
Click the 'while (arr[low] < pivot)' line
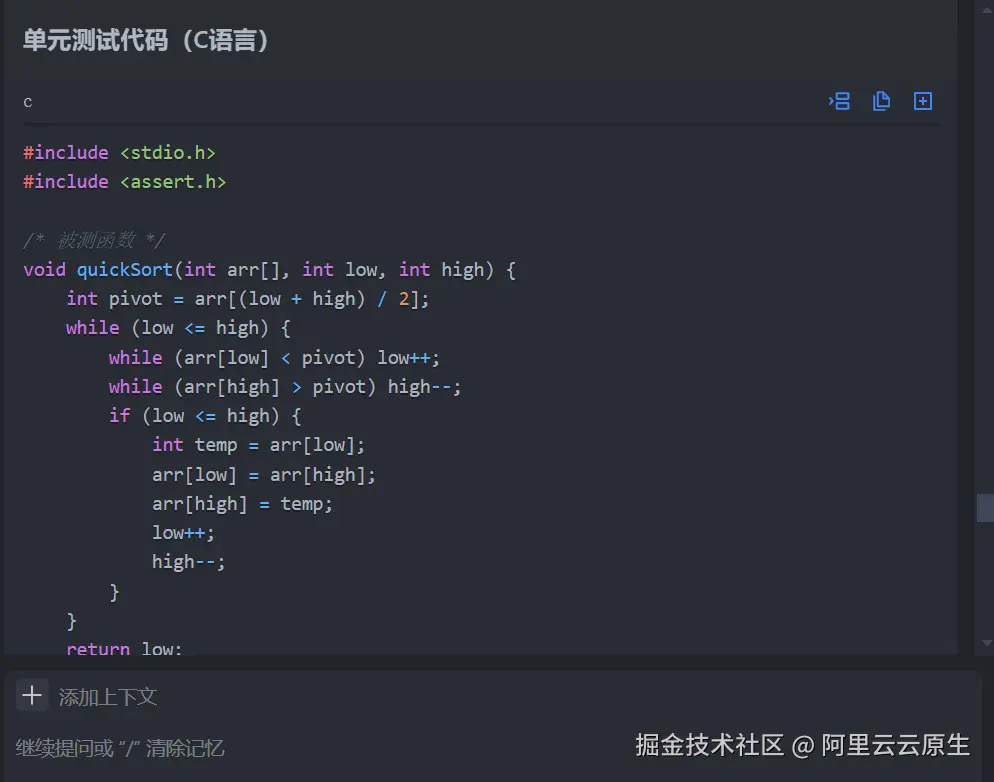(x=274, y=358)
